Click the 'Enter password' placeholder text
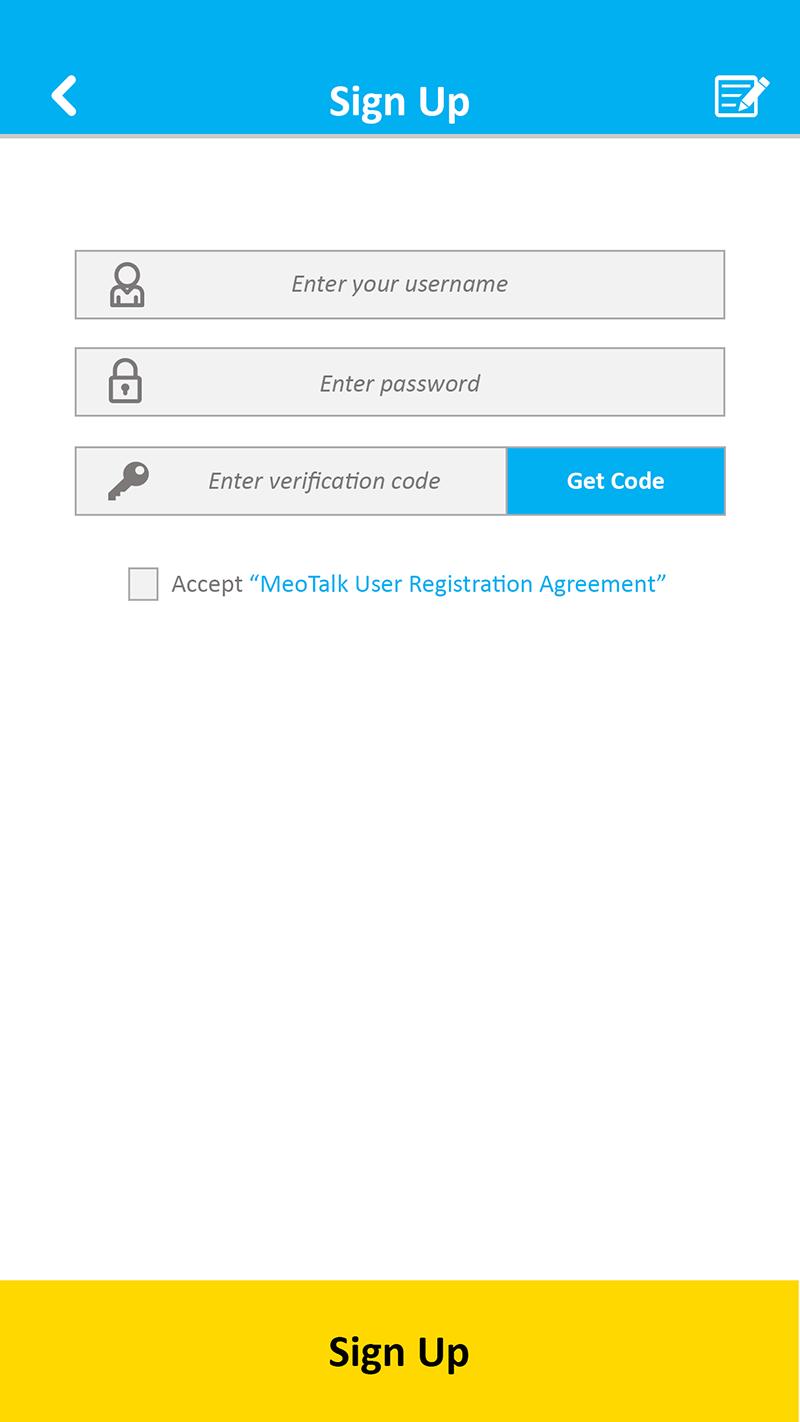This screenshot has width=800, height=1422. click(x=399, y=383)
